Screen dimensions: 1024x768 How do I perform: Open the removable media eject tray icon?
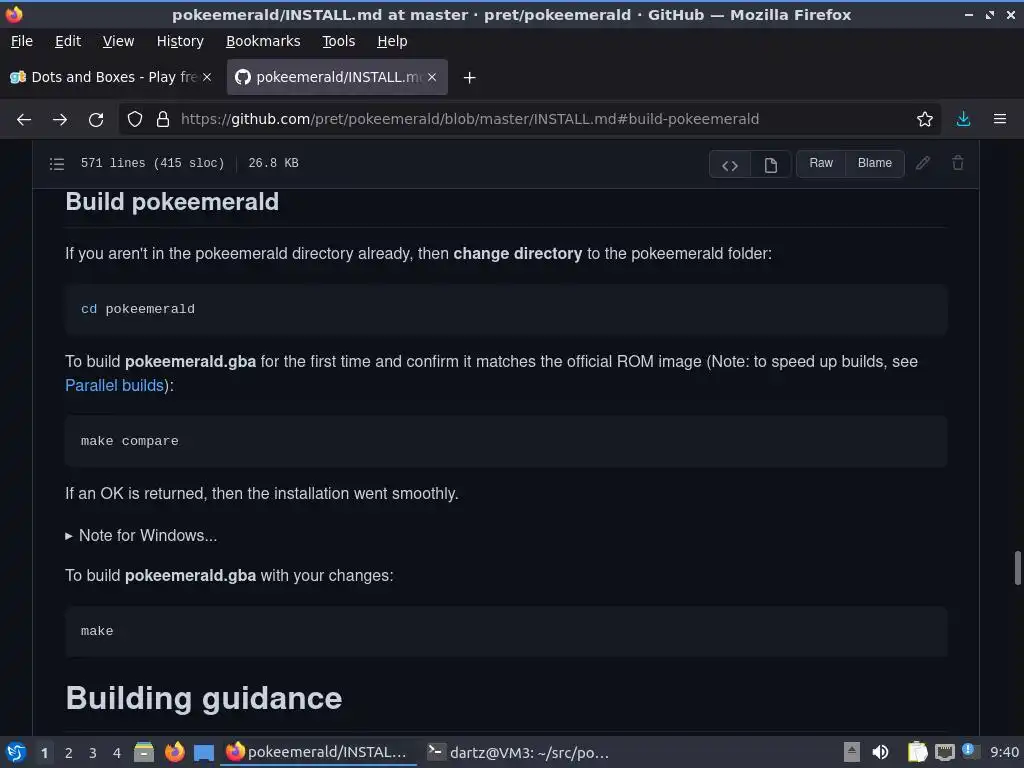pos(852,752)
